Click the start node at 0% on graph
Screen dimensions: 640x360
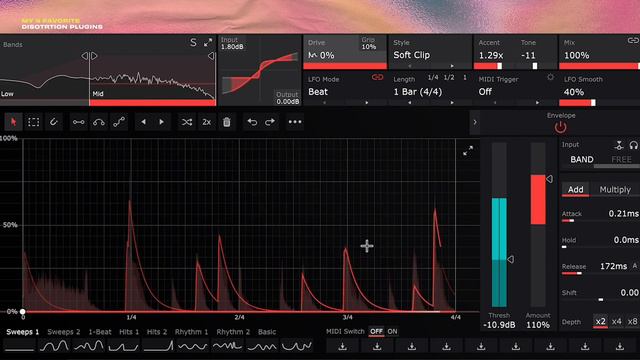coord(23,311)
